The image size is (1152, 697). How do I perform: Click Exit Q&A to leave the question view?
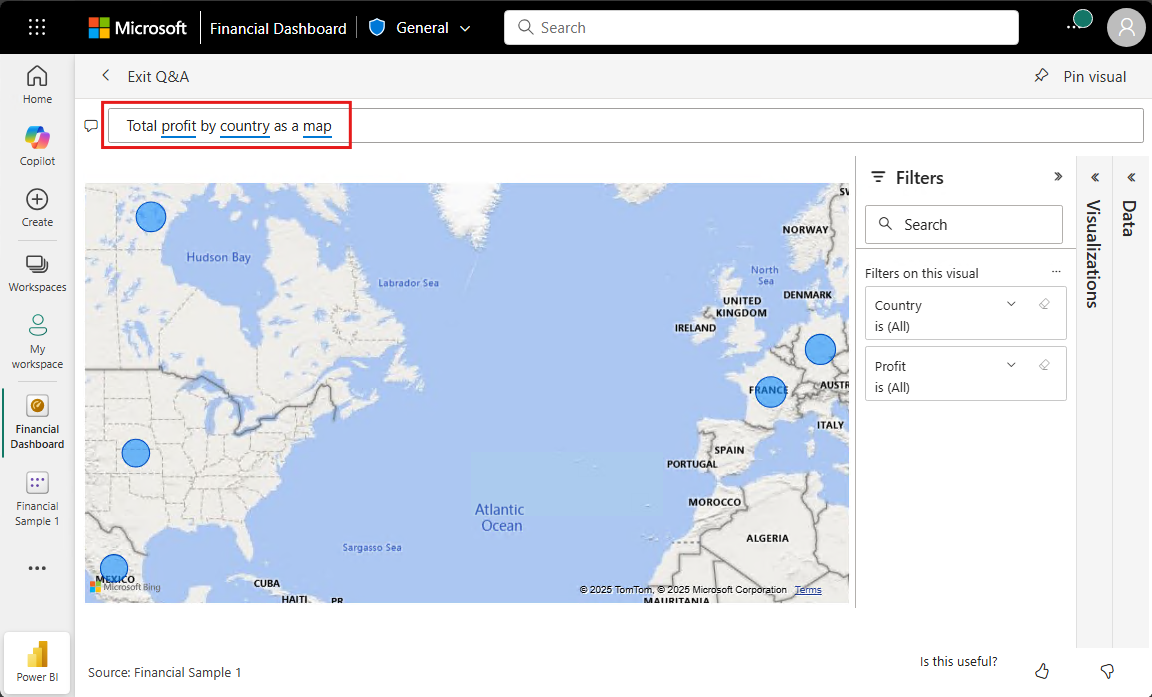(159, 76)
